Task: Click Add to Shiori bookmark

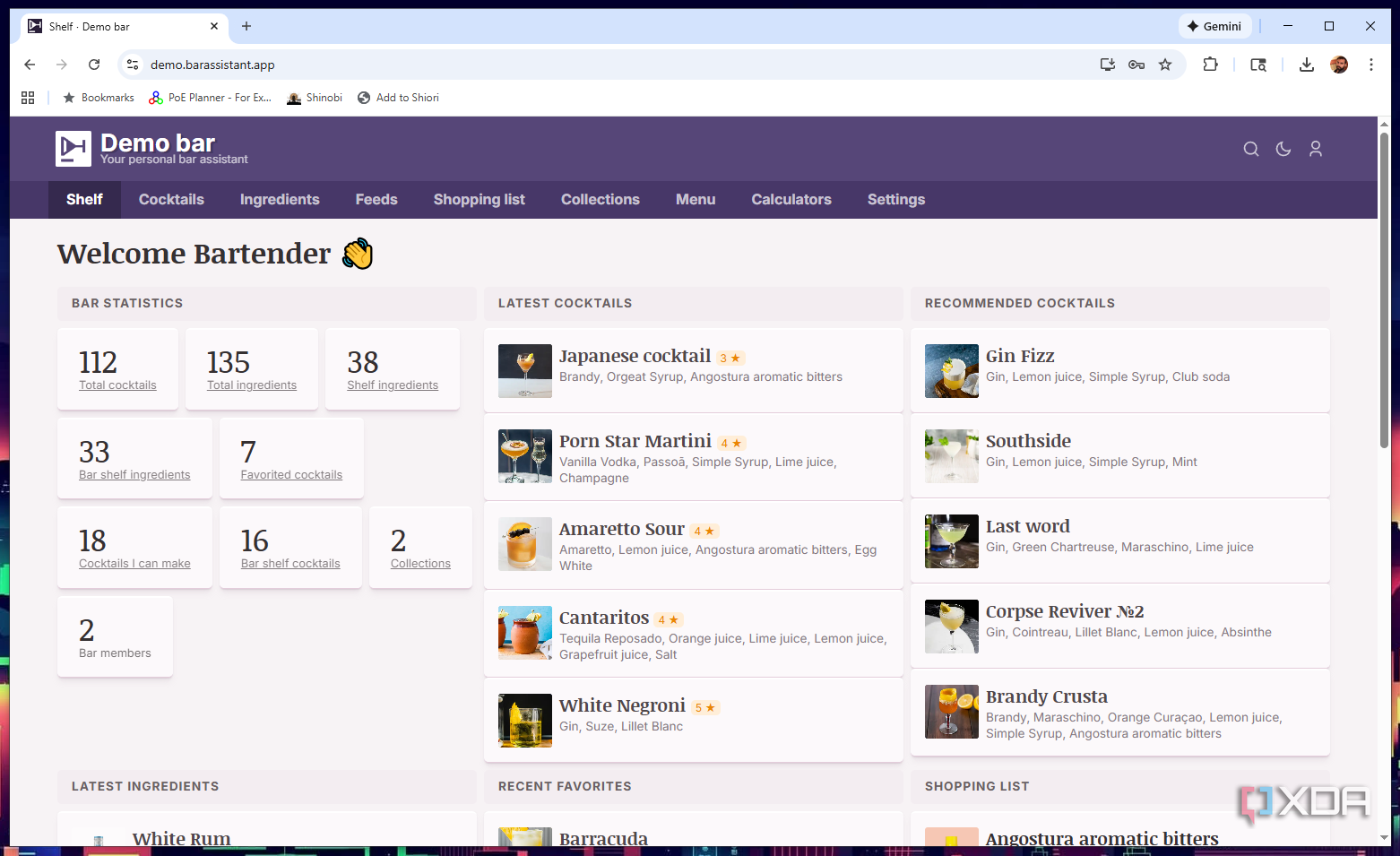Action: (398, 98)
